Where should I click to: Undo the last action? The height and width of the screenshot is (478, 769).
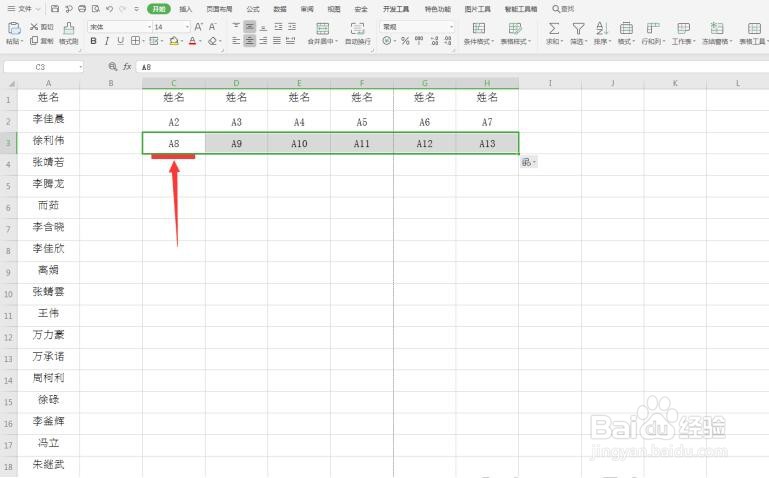[x=109, y=8]
